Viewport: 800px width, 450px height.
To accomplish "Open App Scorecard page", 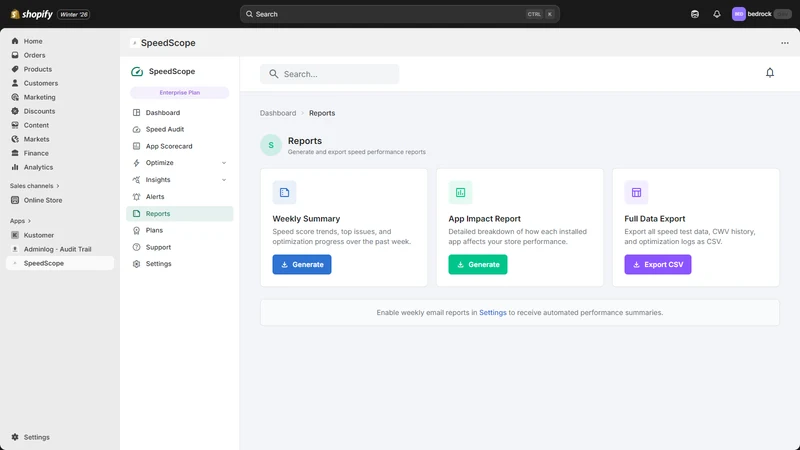I will [179, 146].
